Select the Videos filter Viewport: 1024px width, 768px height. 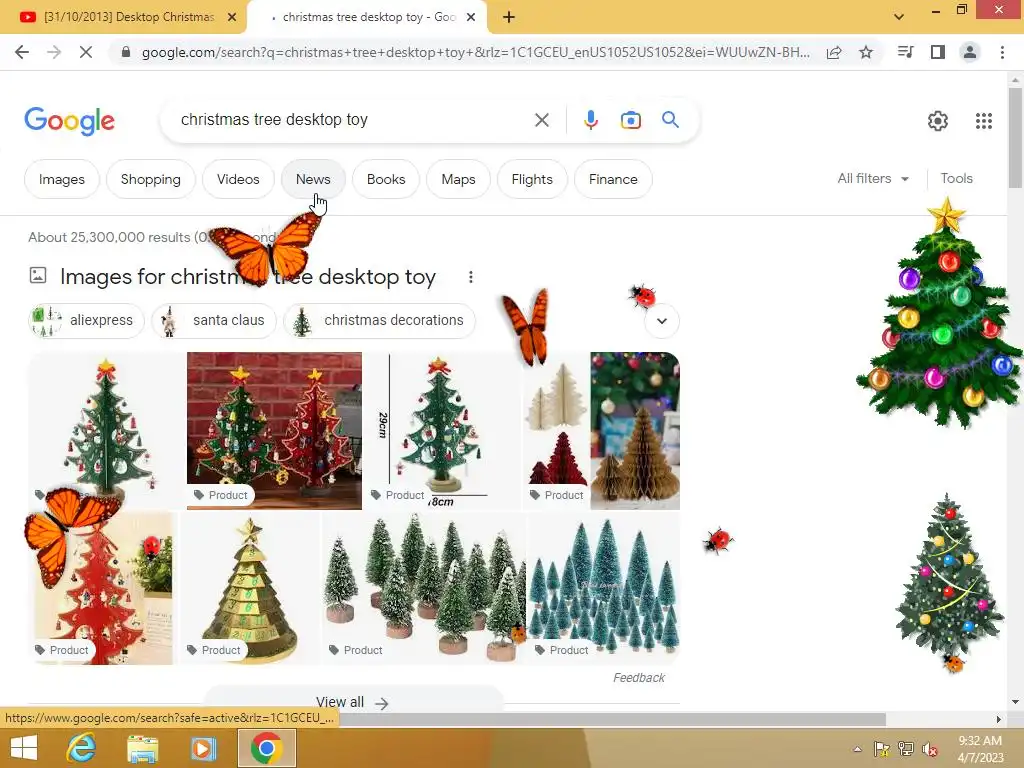238,179
